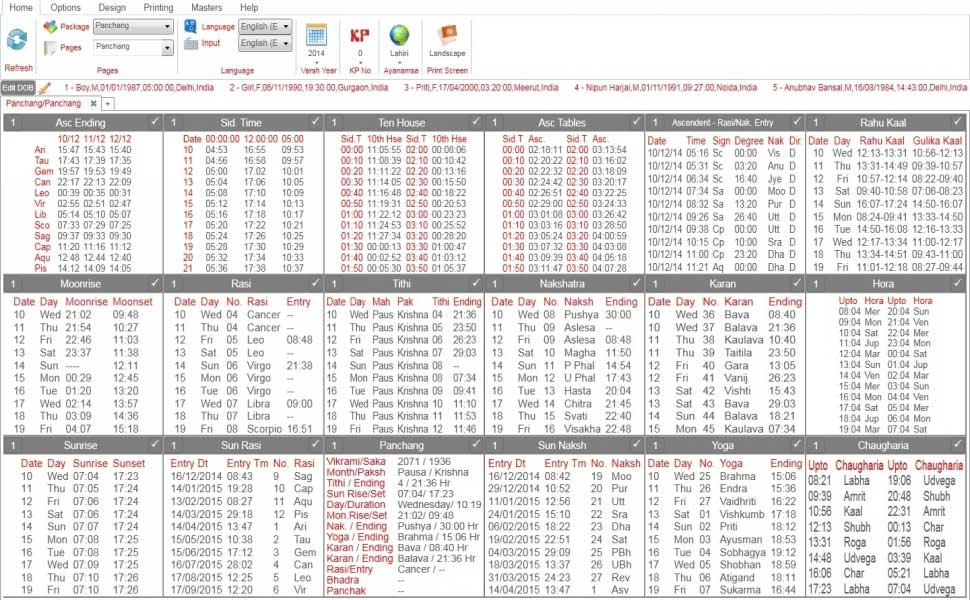Toggle the Tithi panel checkmark

476,283
